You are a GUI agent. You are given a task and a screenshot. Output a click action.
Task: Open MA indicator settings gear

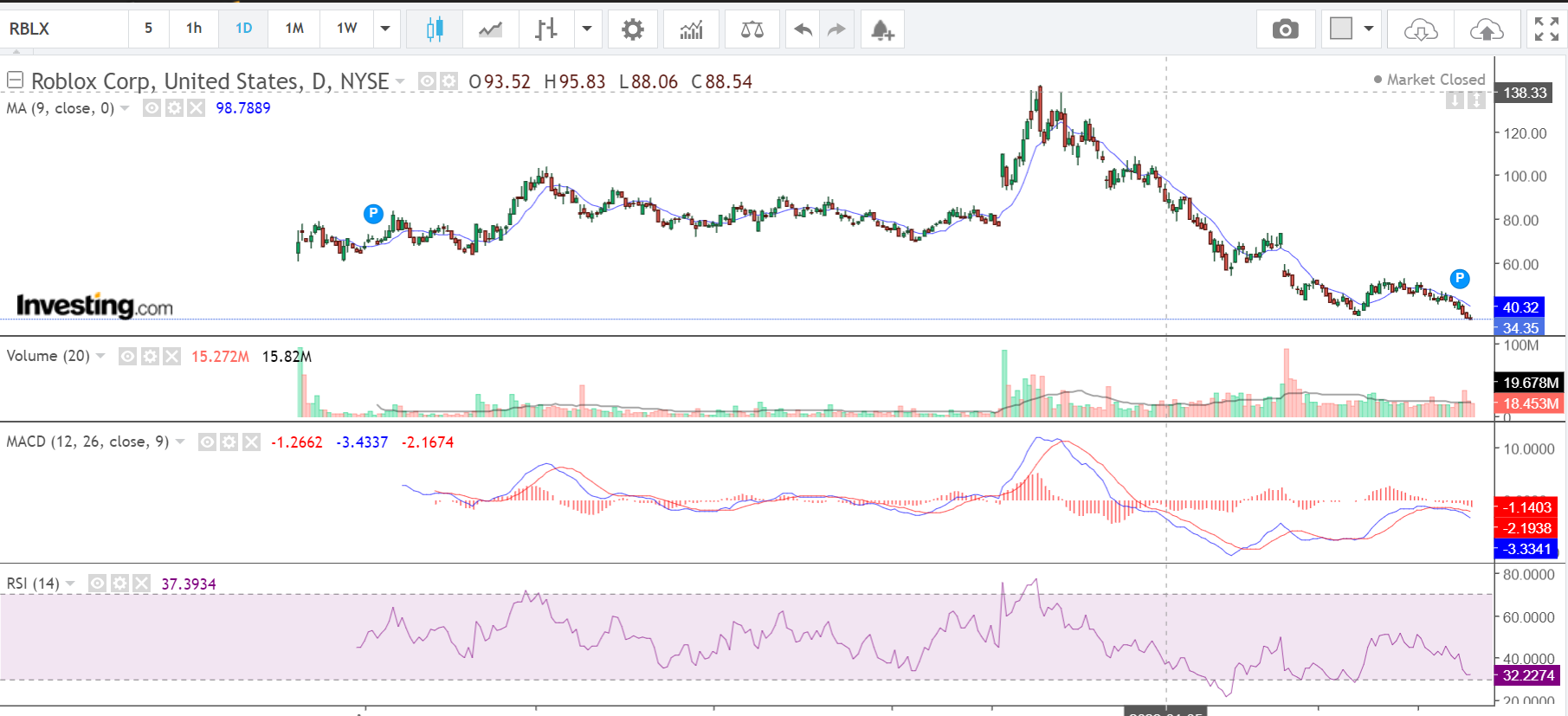(x=174, y=108)
